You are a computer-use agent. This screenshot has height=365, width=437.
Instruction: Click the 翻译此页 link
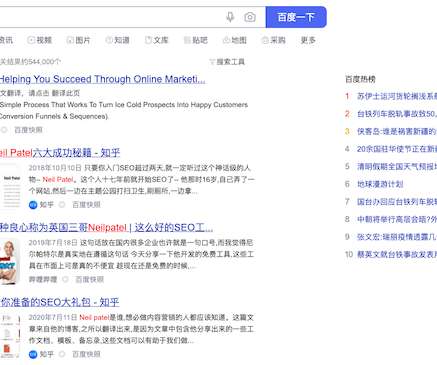(66, 93)
